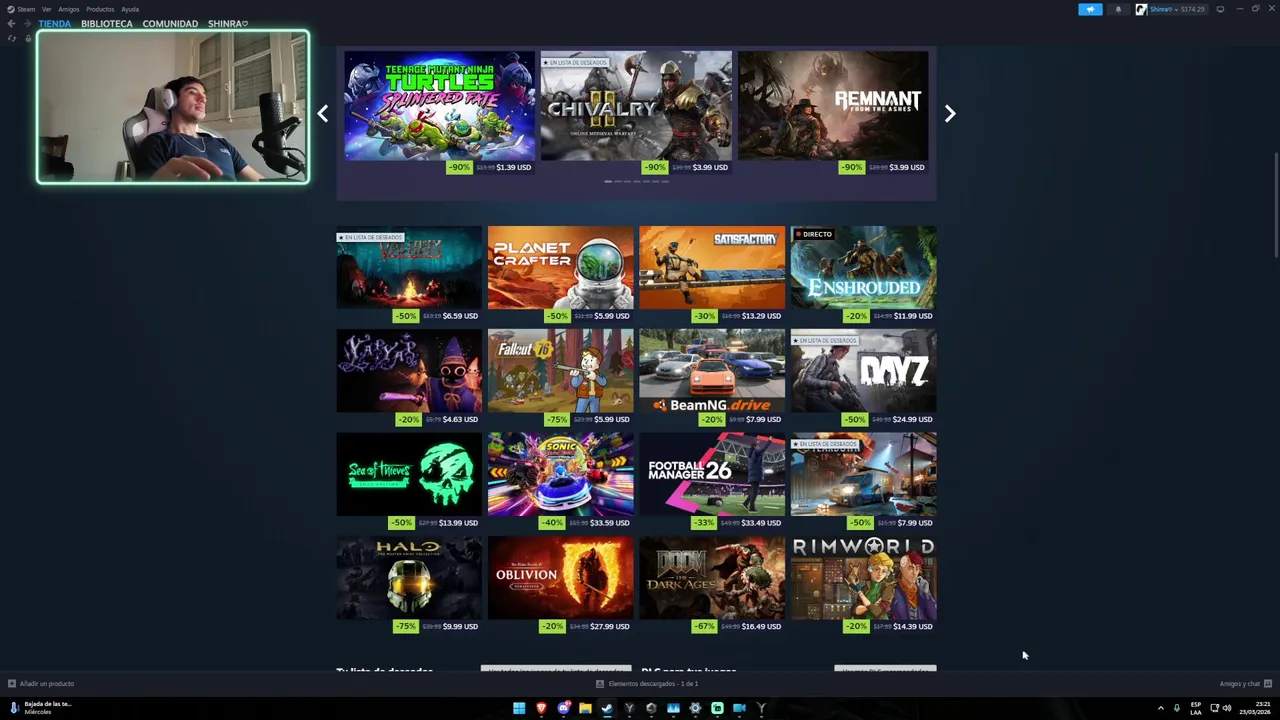1280x720 pixels.
Task: Open the downloads icon in status bar
Action: (x=600, y=684)
